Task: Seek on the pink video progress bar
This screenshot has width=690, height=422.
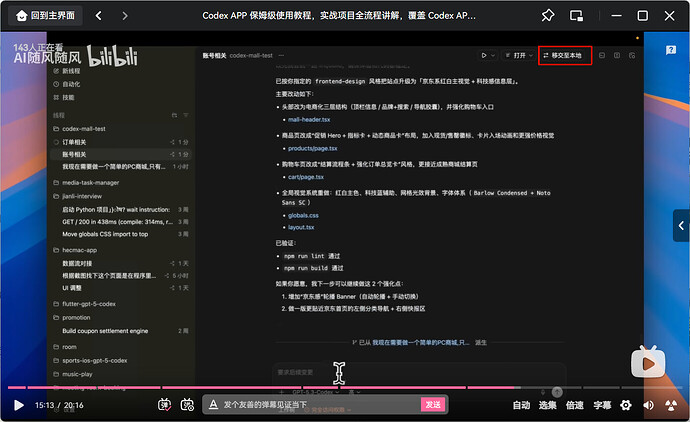Action: [345, 388]
